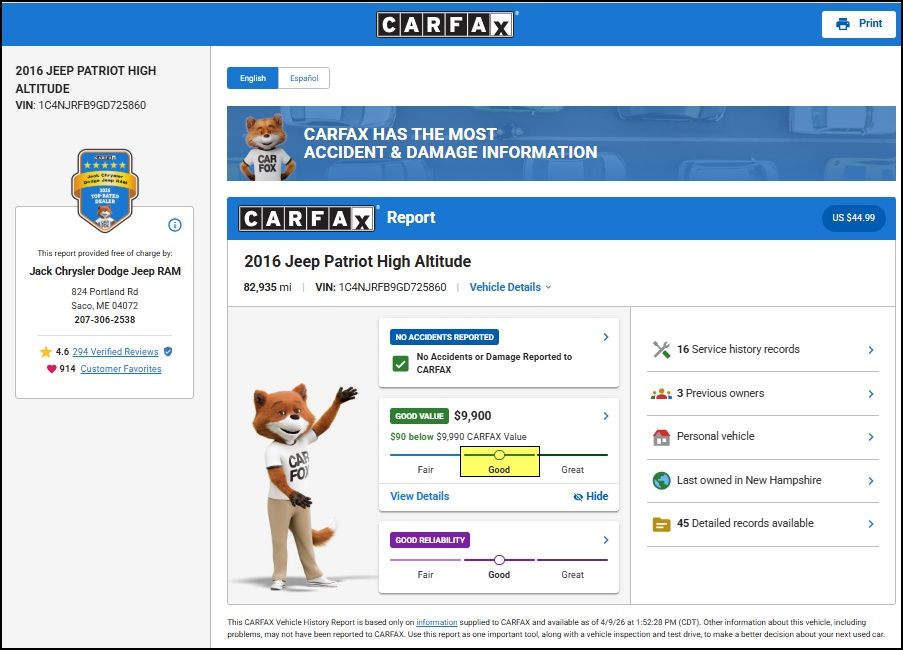
Task: Click the CARFAX logo in header
Action: (x=445, y=24)
